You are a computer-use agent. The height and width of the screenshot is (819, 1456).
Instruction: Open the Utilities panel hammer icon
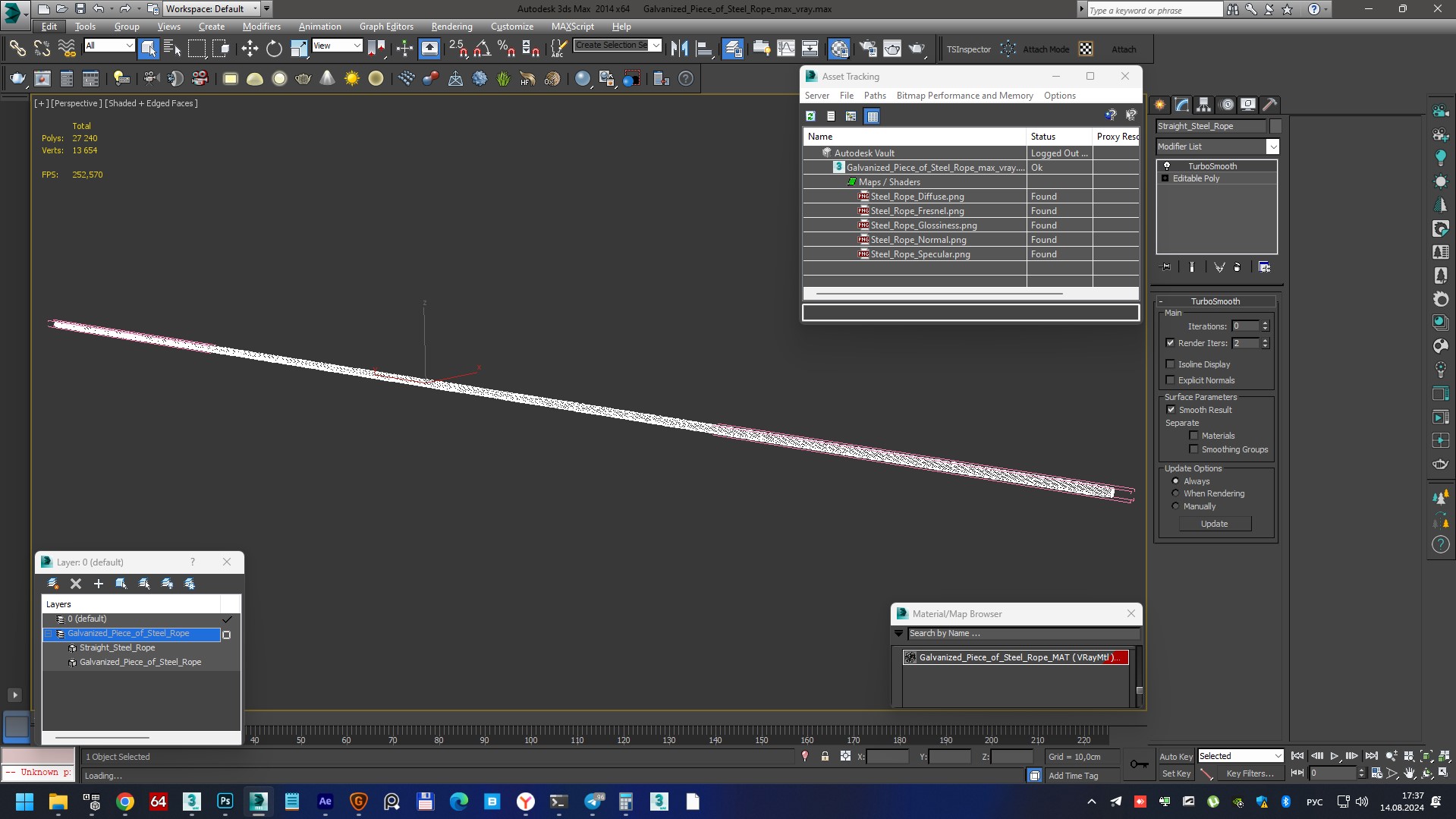coord(1270,105)
